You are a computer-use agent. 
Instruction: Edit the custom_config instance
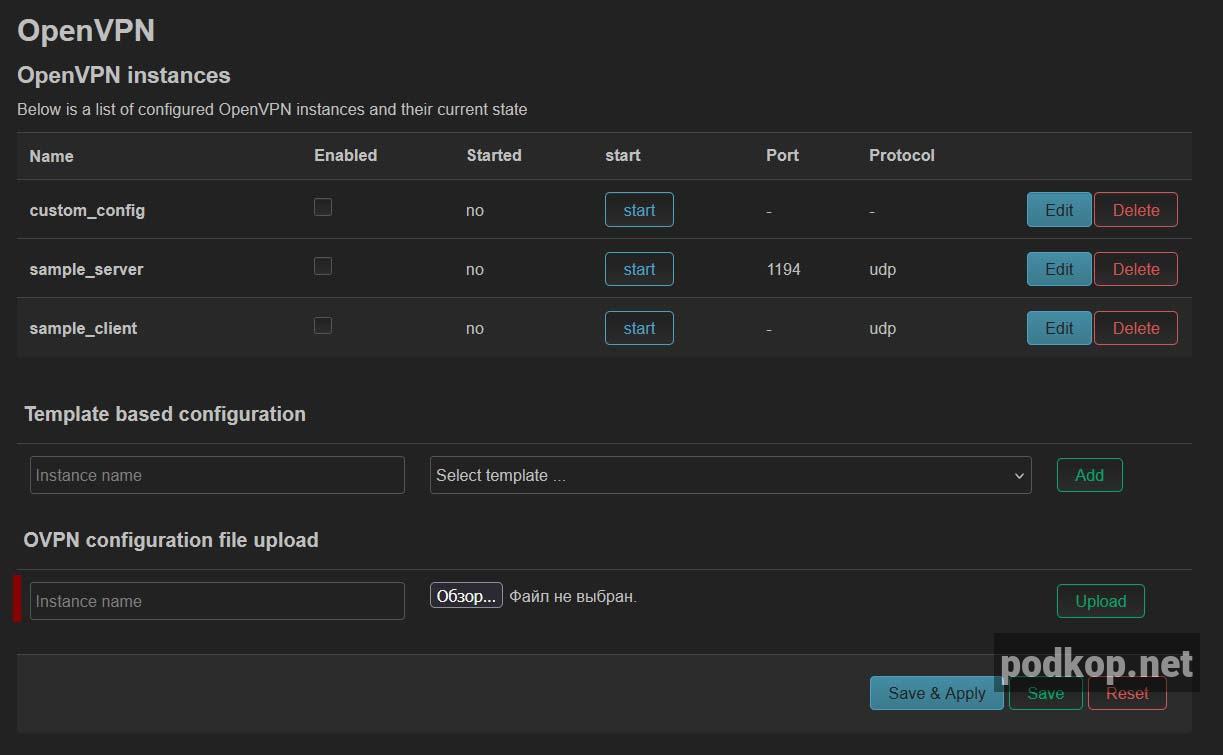coord(1058,210)
